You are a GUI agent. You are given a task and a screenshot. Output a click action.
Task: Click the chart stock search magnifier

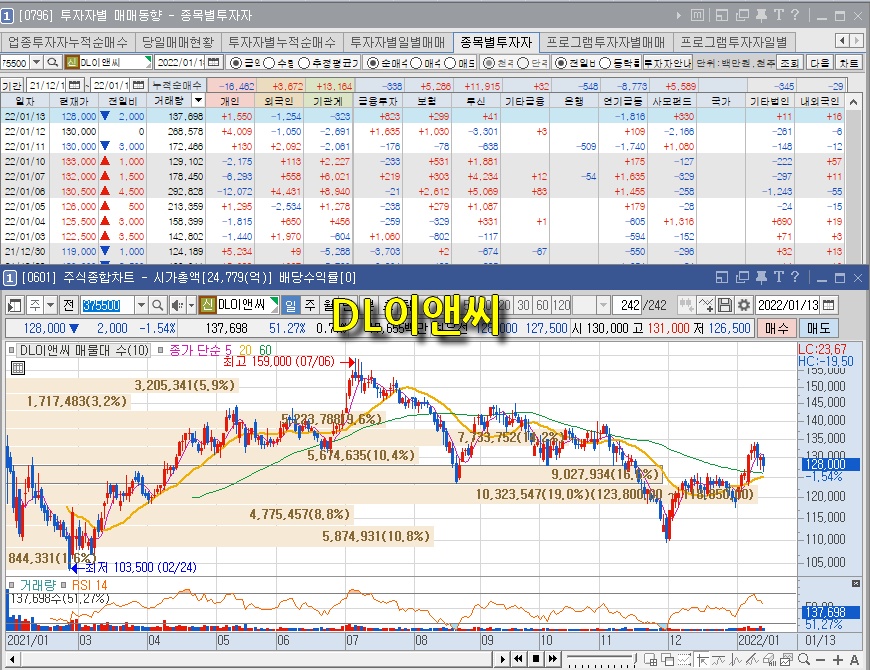(158, 305)
